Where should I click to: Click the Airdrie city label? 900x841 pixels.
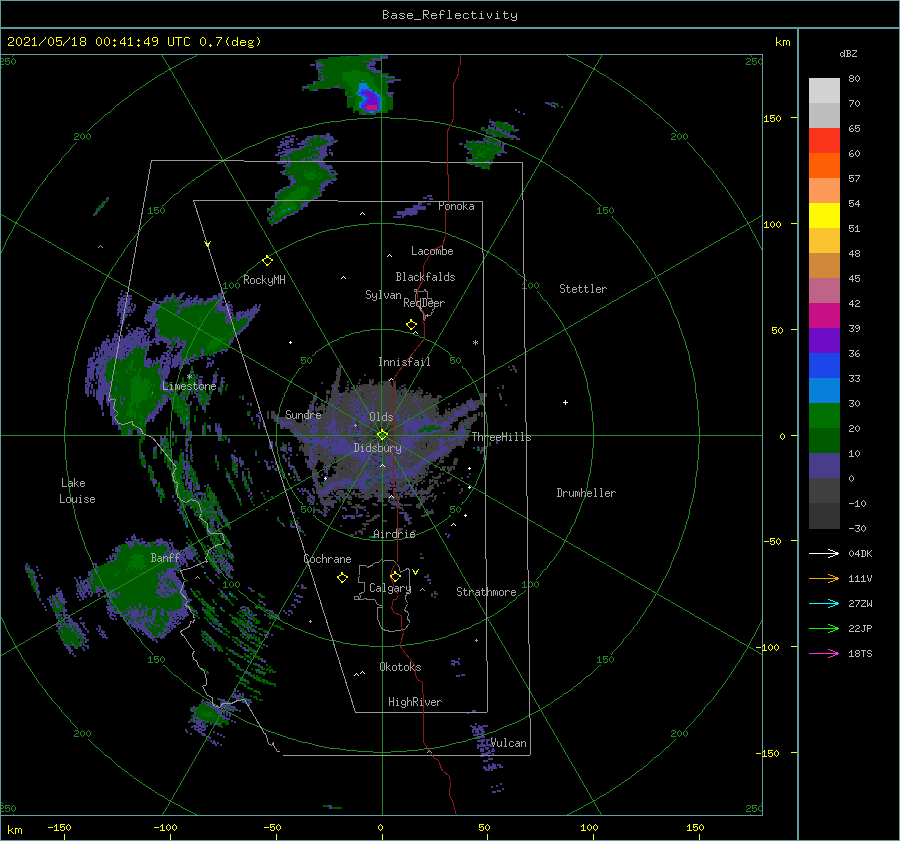[394, 534]
